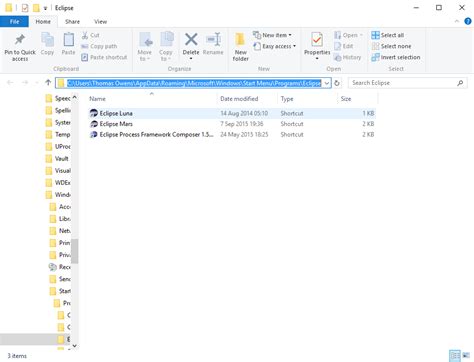Open the Copy to dropdown
Image resolution: width=474 pixels, height=362 pixels.
pos(166,46)
